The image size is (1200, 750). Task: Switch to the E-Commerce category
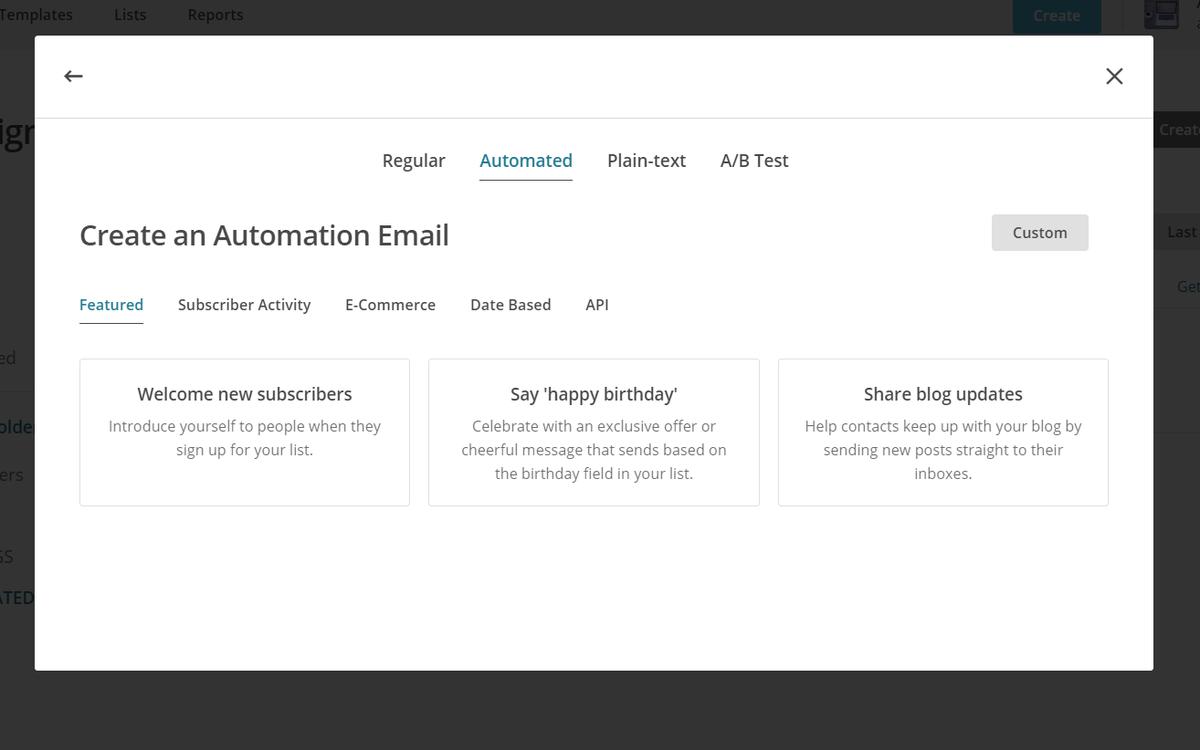point(390,305)
